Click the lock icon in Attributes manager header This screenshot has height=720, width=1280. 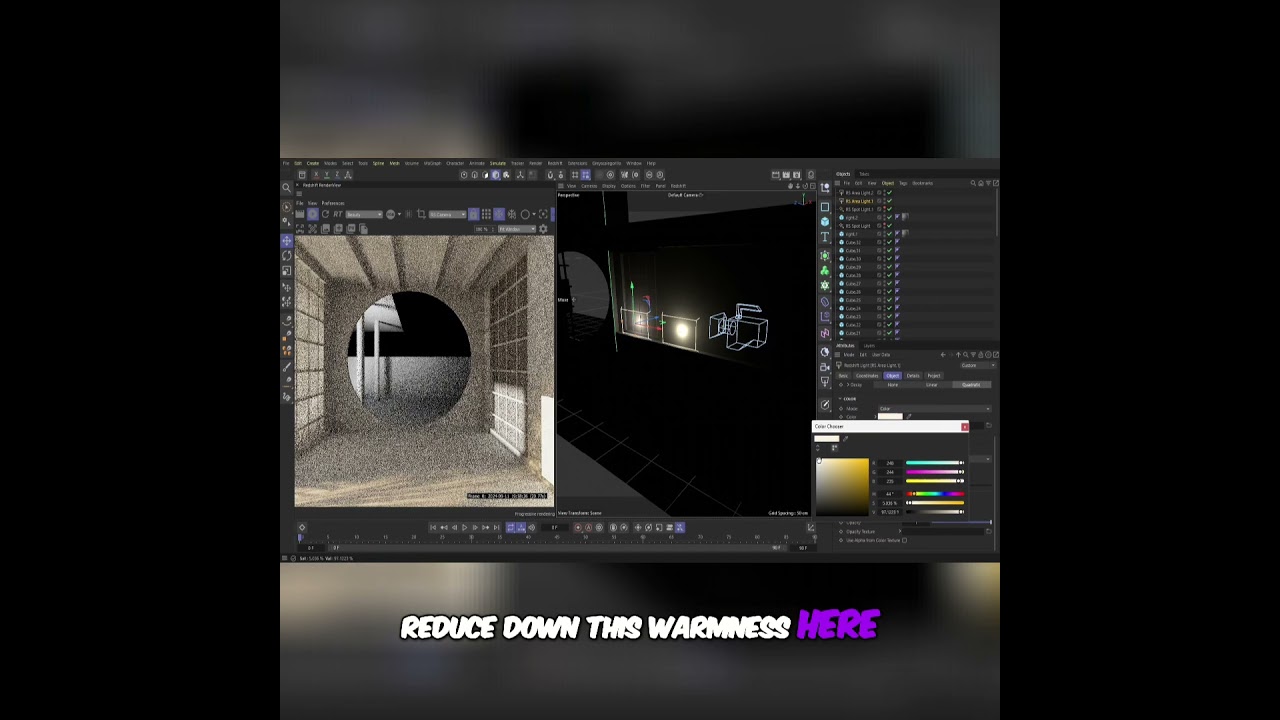[980, 355]
